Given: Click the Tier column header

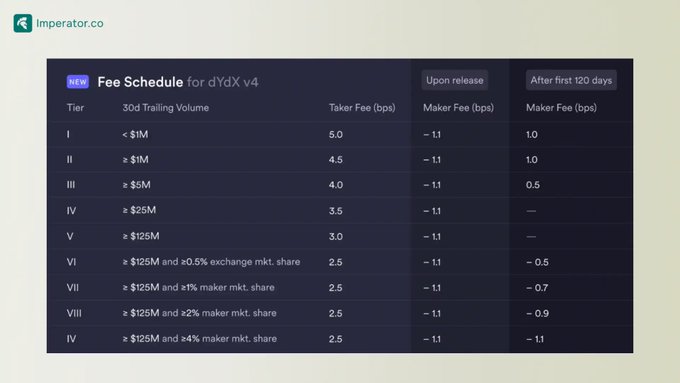Looking at the screenshot, I should pos(75,108).
